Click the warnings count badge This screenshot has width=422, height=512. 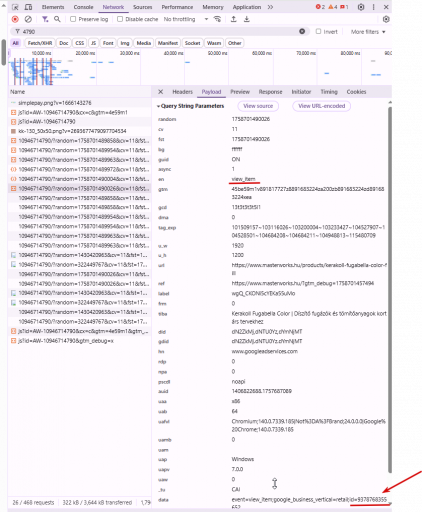333,7
